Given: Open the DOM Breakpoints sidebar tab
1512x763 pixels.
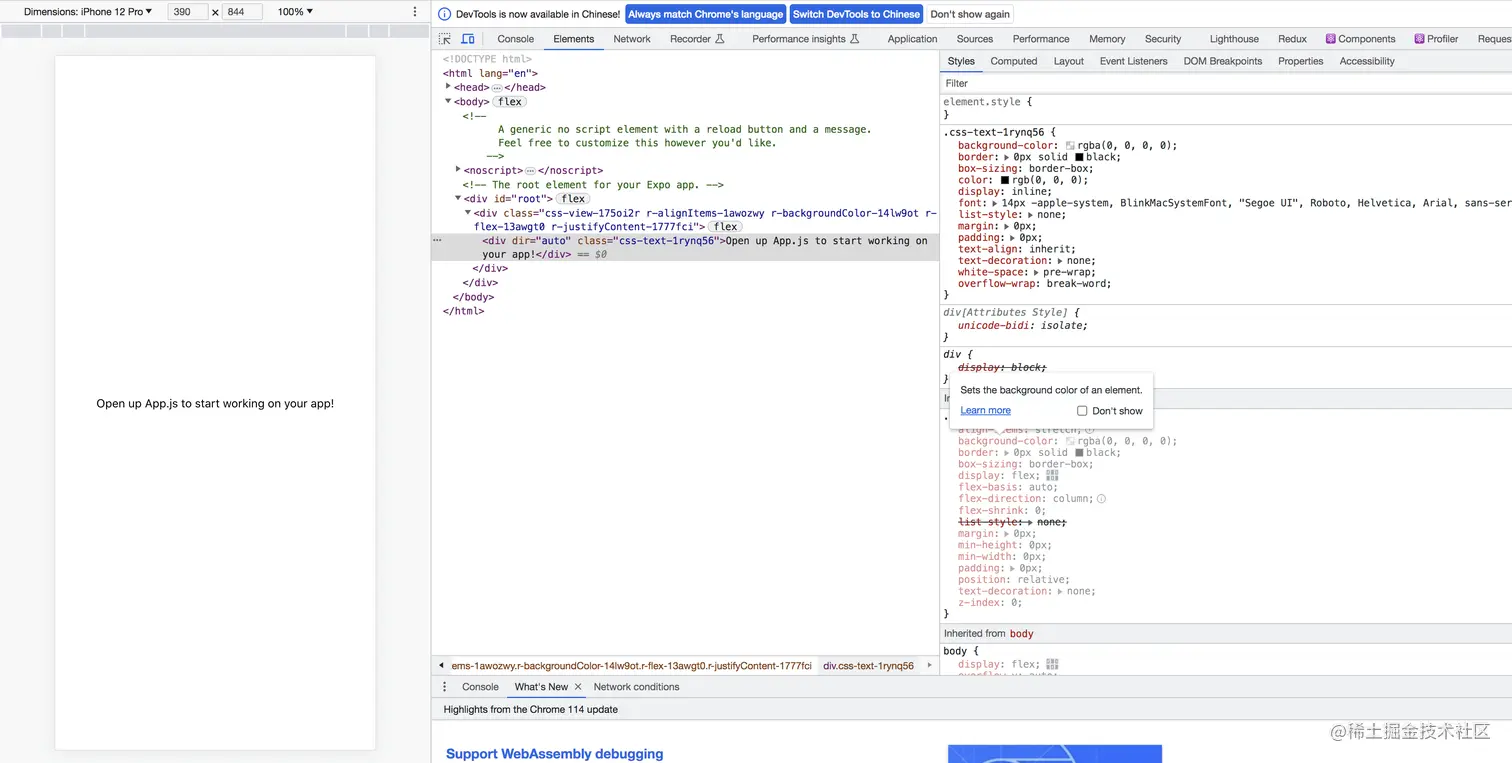Looking at the screenshot, I should click(1223, 61).
